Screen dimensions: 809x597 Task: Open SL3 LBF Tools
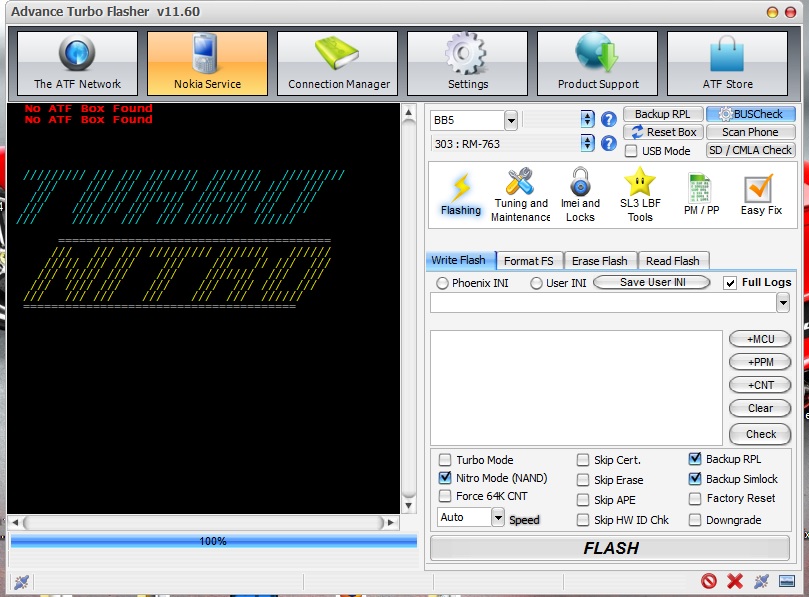pos(640,195)
